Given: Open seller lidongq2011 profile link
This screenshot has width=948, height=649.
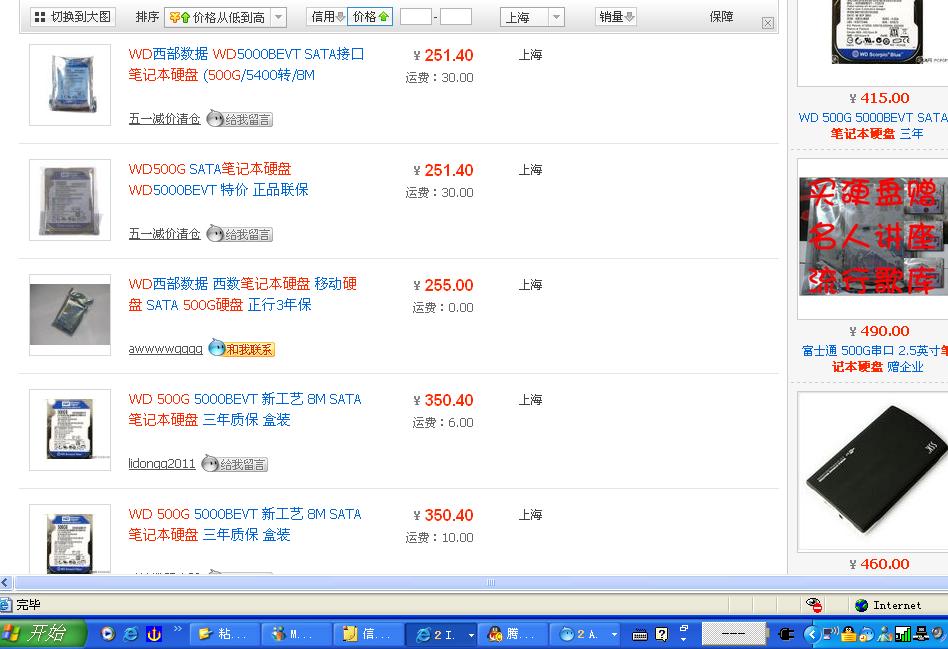Looking at the screenshot, I should [162, 464].
